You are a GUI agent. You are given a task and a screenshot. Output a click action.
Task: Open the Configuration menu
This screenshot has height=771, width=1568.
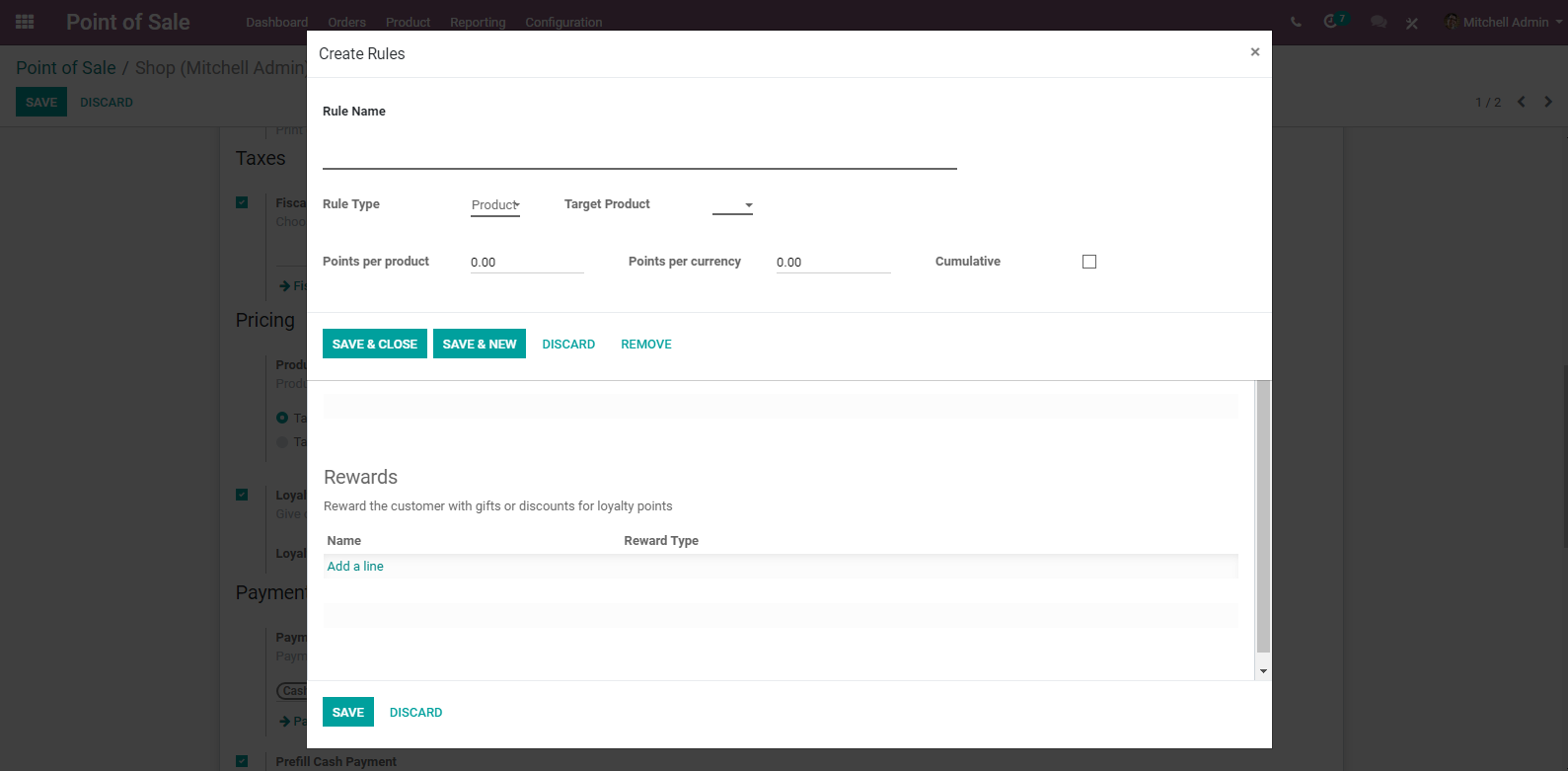[563, 22]
